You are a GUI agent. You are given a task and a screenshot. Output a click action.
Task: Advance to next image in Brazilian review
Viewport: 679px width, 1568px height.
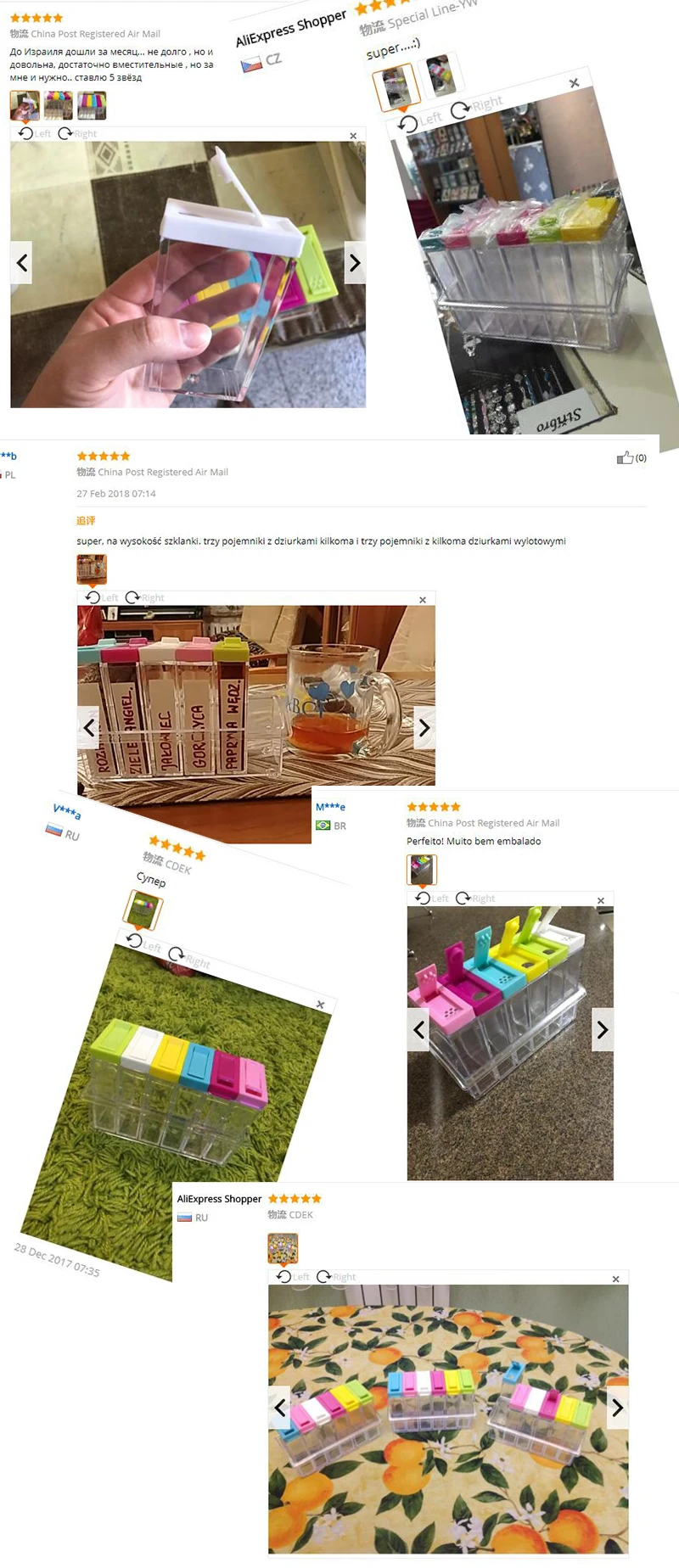pos(603,1030)
